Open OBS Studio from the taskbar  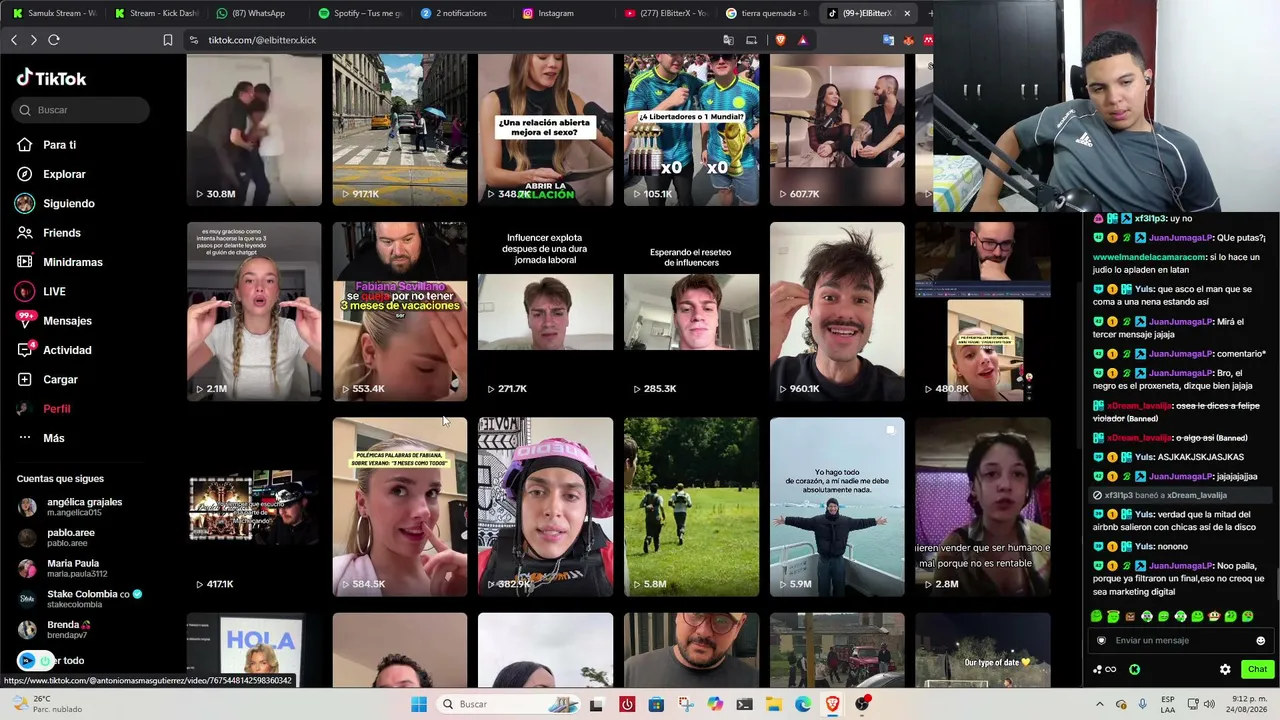pyautogui.click(x=862, y=704)
